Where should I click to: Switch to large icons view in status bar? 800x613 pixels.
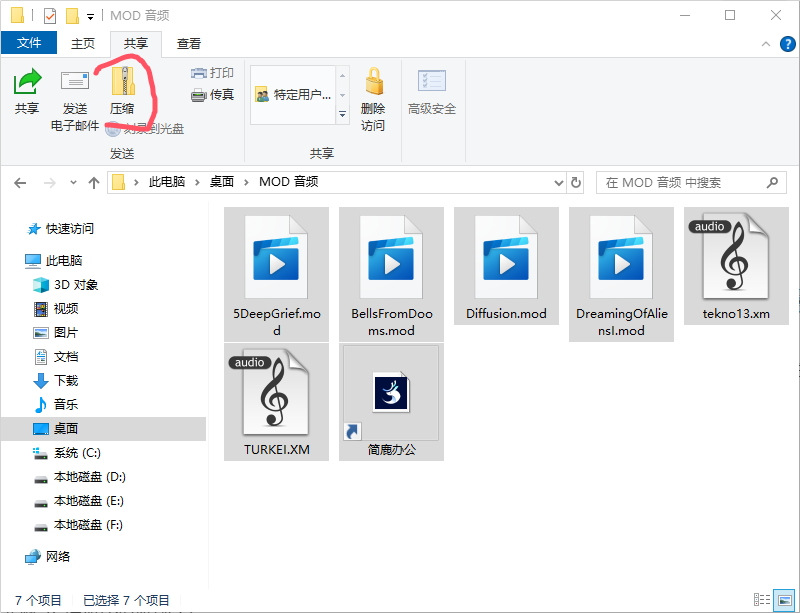pyautogui.click(x=784, y=600)
